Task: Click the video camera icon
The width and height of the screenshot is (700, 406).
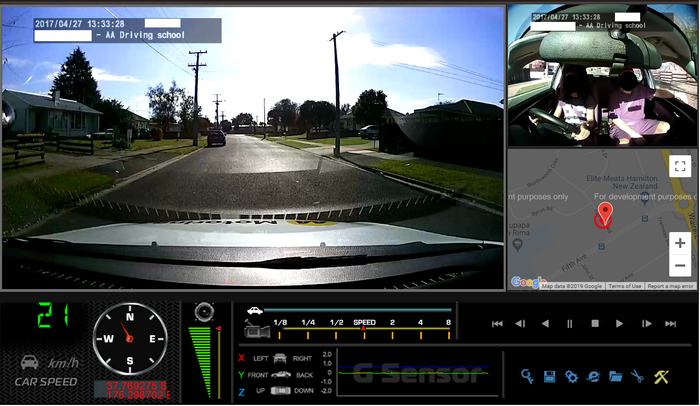Action: pyautogui.click(x=257, y=330)
